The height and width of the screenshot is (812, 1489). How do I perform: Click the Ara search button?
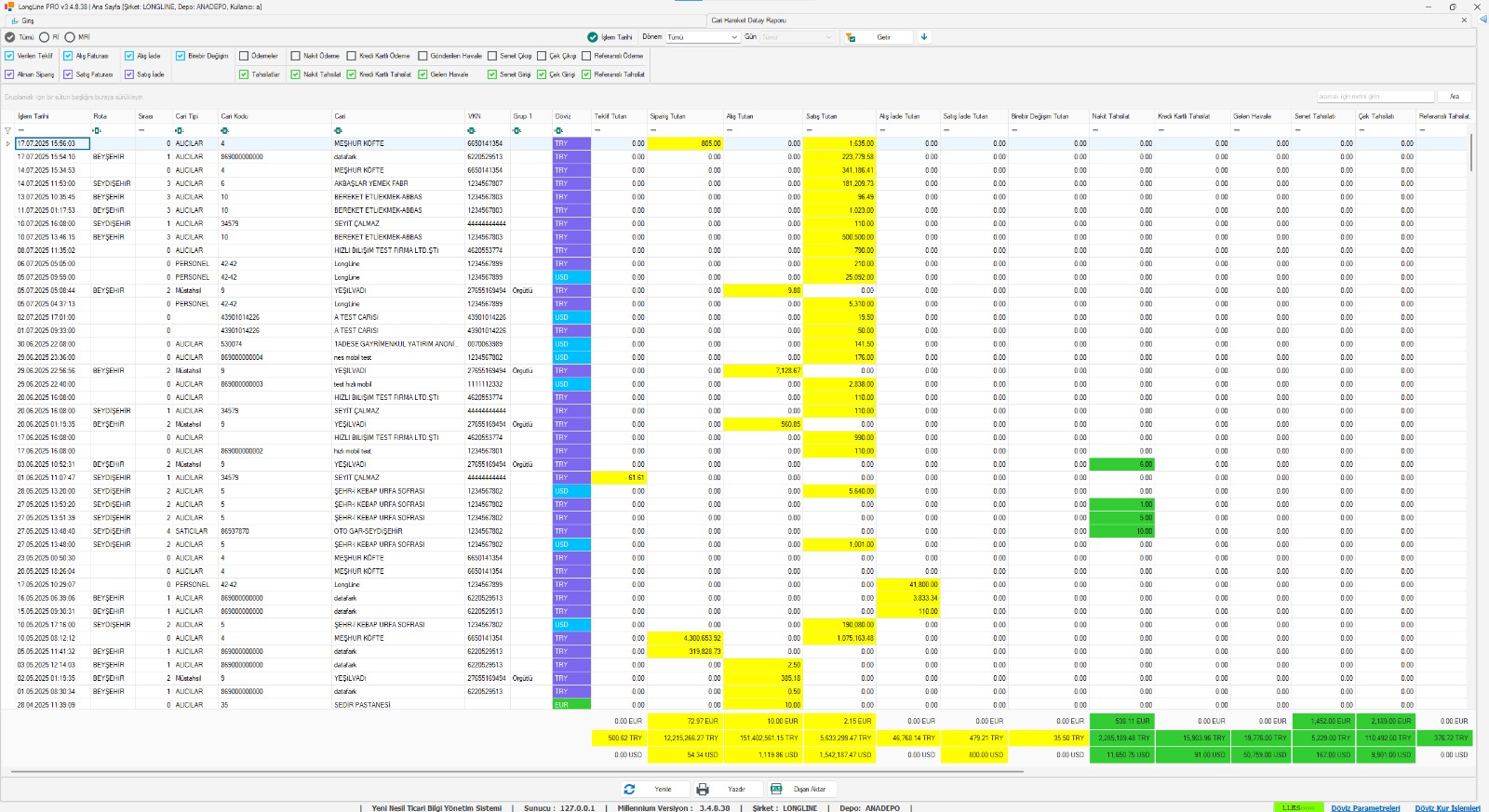(x=1455, y=97)
